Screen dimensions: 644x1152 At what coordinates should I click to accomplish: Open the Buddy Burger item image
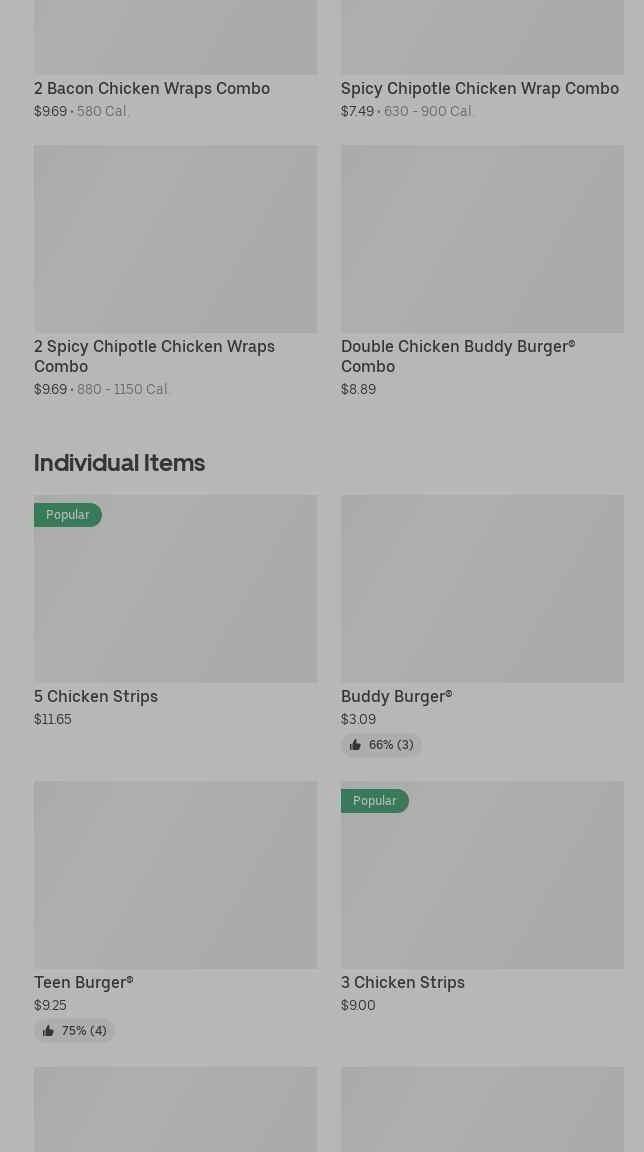[482, 589]
